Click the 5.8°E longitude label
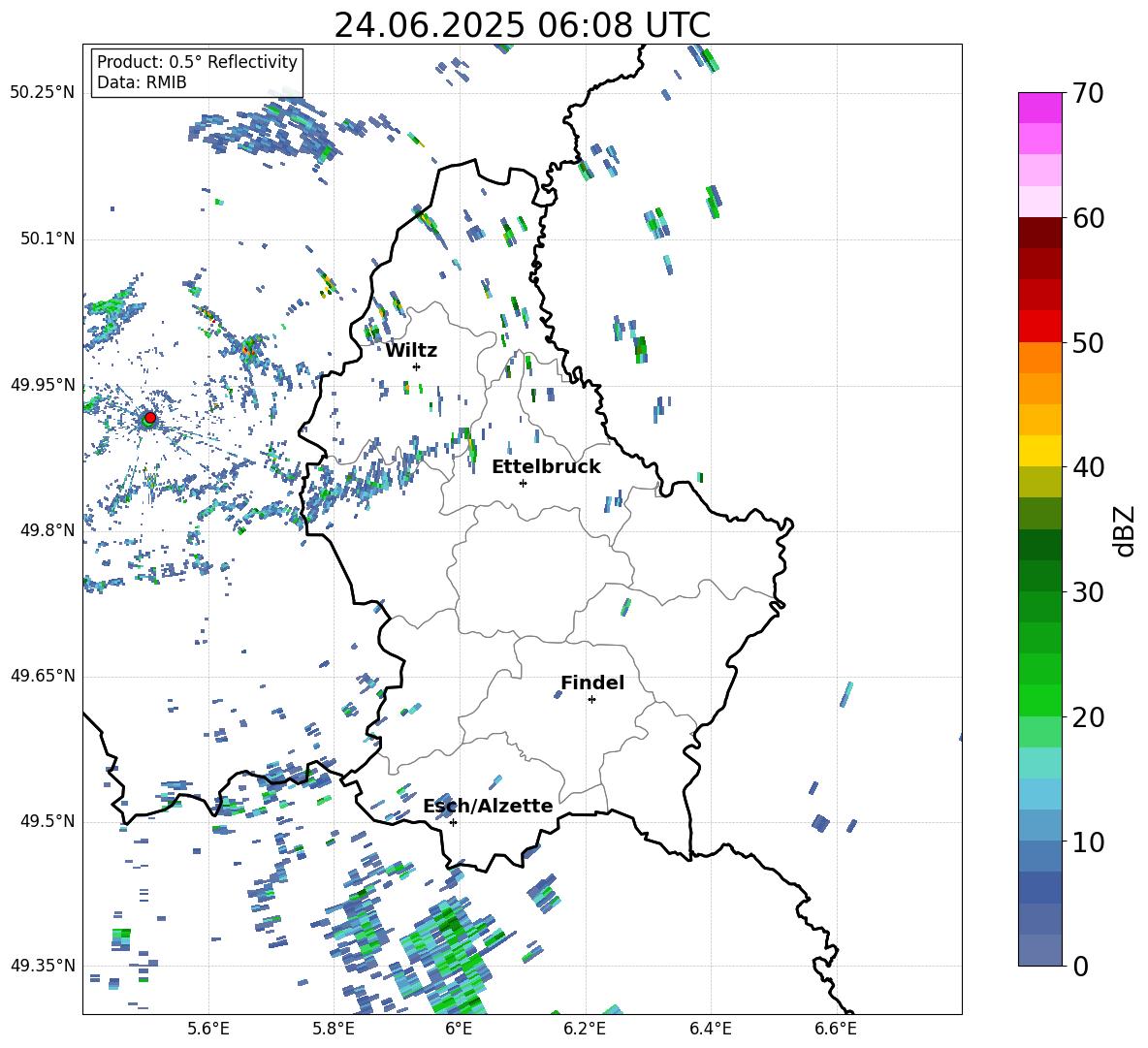The width and height of the screenshot is (1148, 1048). coord(334,1029)
